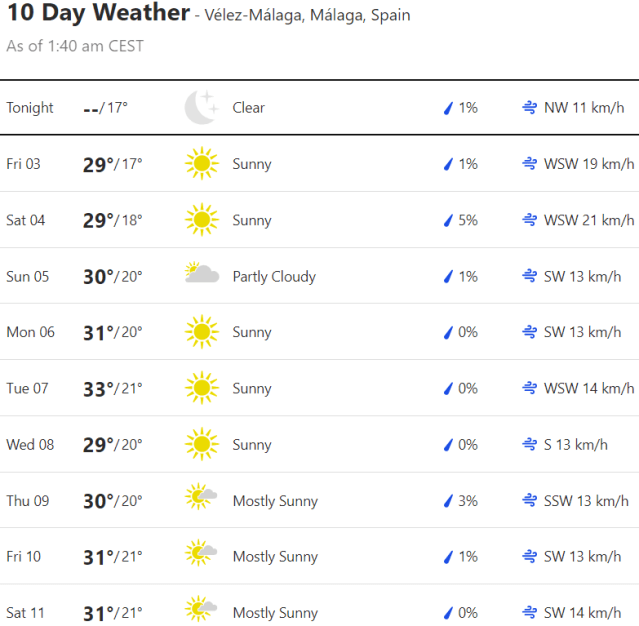Image resolution: width=639 pixels, height=626 pixels.
Task: Click the sun icon for Fri 03
Action: click(x=201, y=164)
